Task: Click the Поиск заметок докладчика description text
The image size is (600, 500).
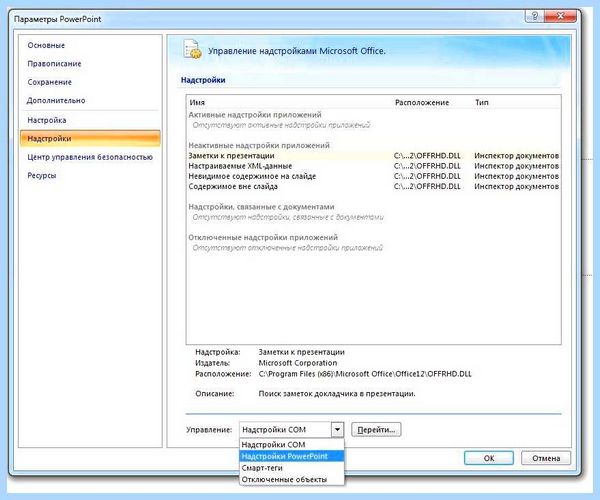Action: 337,393
